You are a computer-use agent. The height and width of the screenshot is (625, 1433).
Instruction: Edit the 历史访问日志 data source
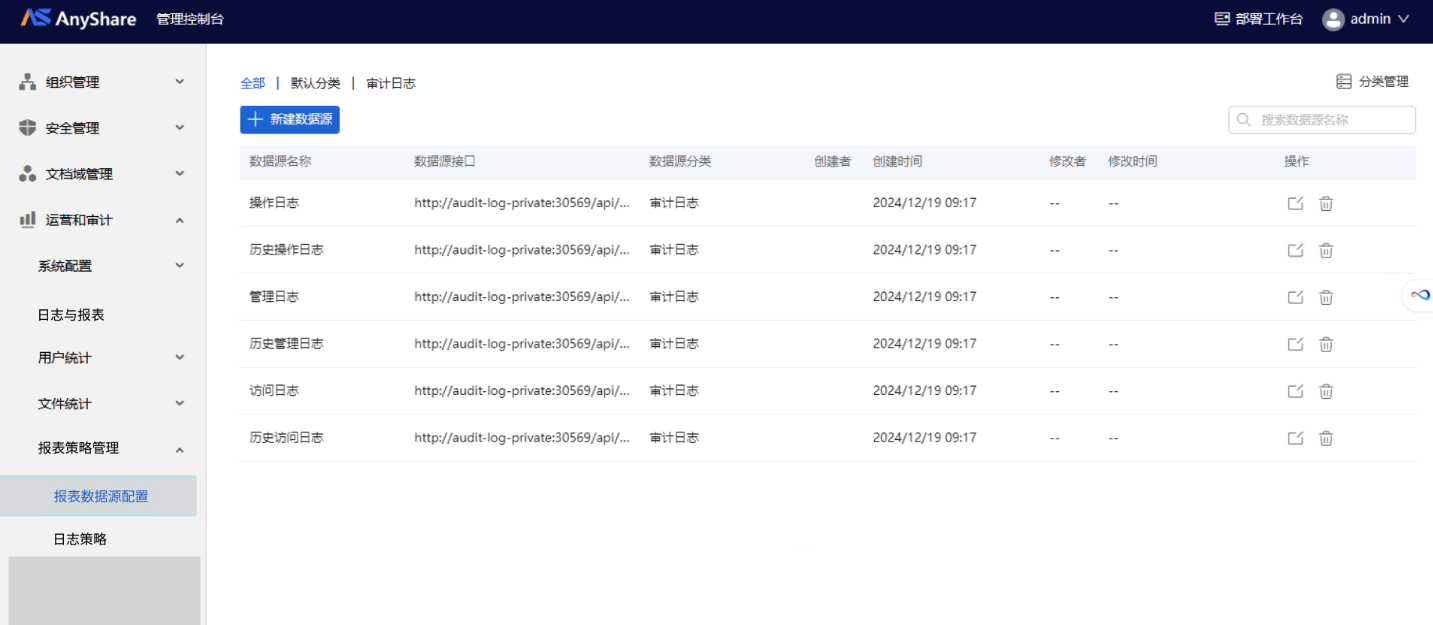click(x=1295, y=438)
